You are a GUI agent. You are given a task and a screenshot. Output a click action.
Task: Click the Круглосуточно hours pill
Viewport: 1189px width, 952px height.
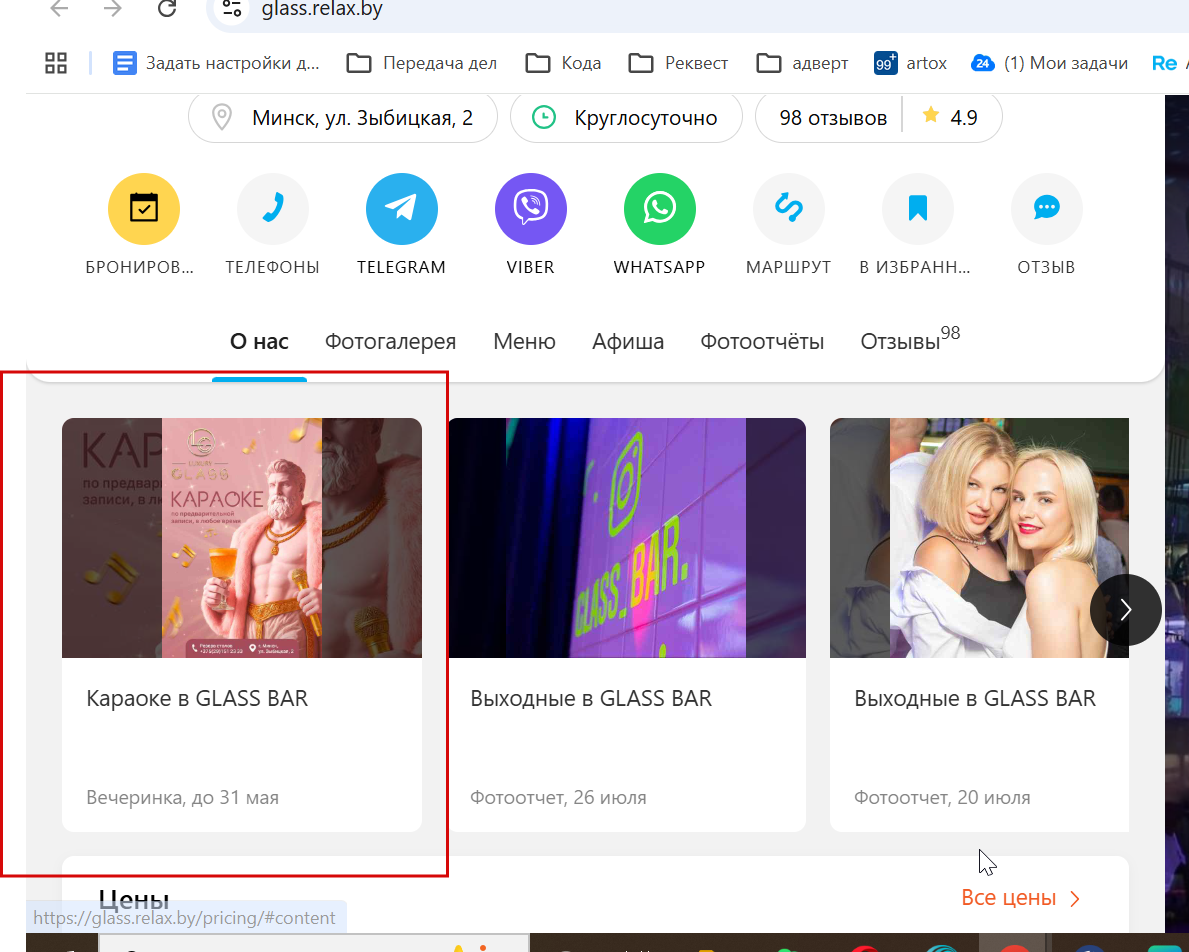626,118
